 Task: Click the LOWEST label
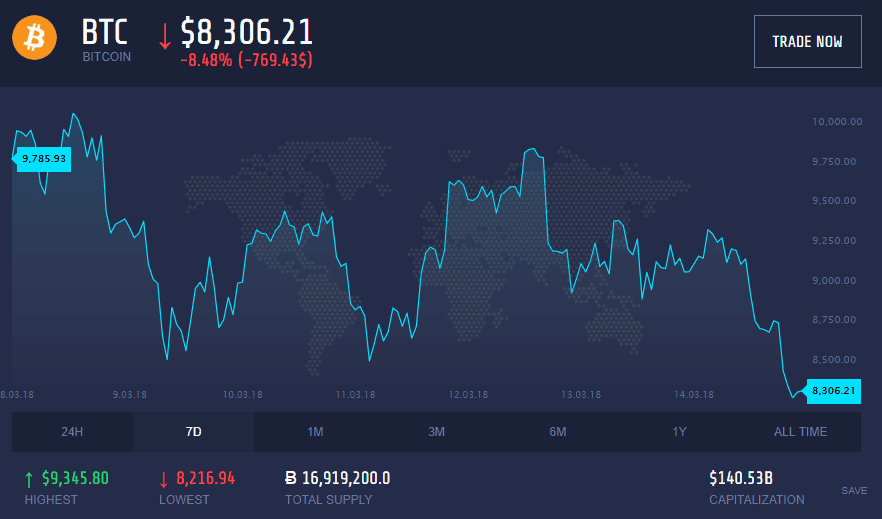(x=184, y=499)
